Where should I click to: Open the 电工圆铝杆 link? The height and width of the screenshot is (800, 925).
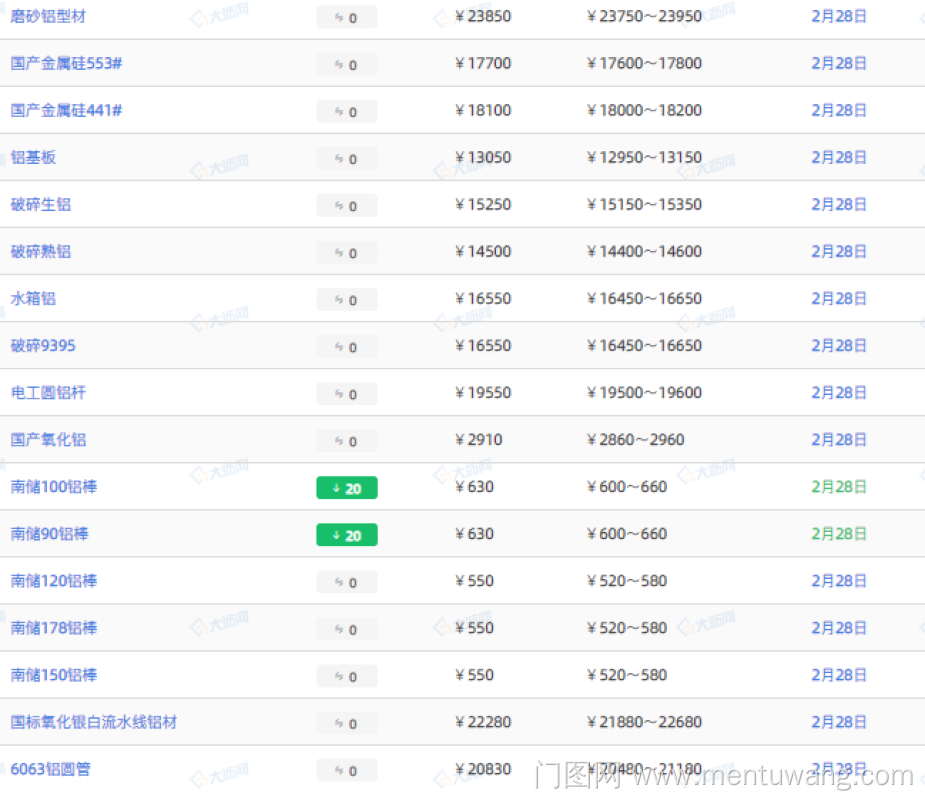48,392
